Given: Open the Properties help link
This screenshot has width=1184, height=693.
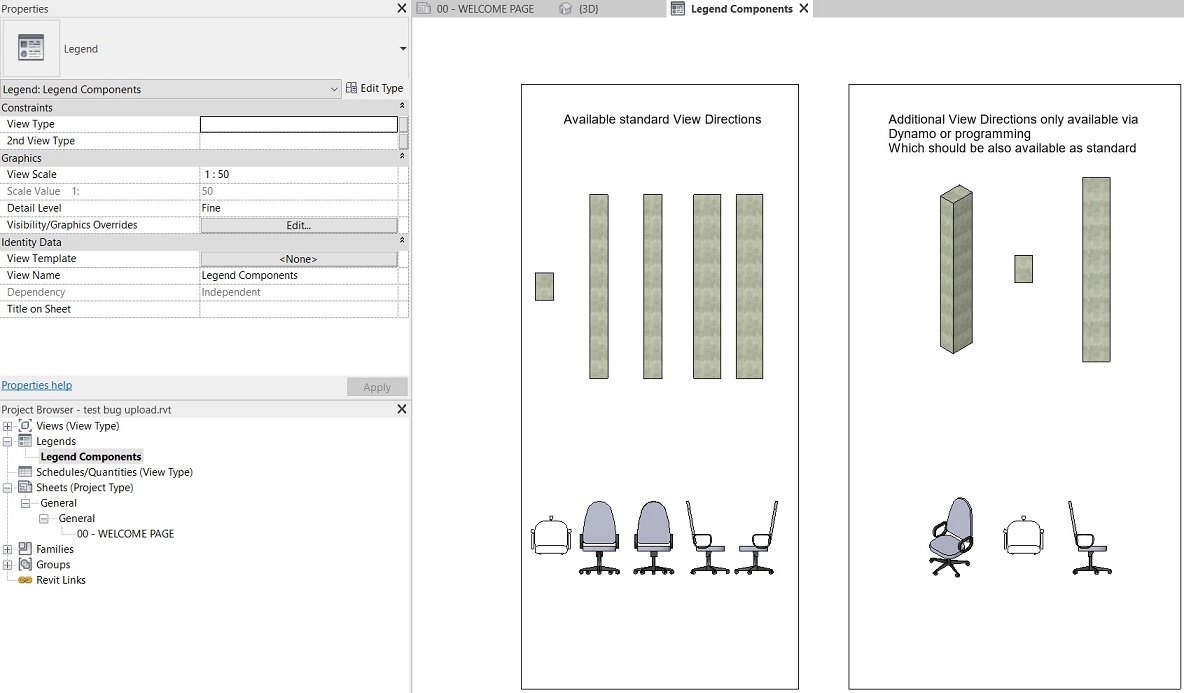Looking at the screenshot, I should 36,385.
